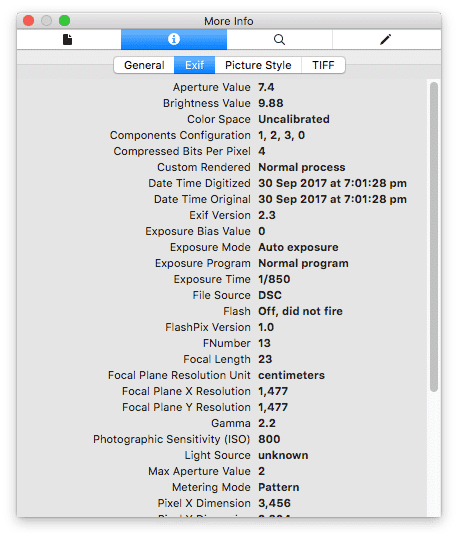This screenshot has height=538, width=458.
Task: Click the More Info window title
Action: pos(229,21)
